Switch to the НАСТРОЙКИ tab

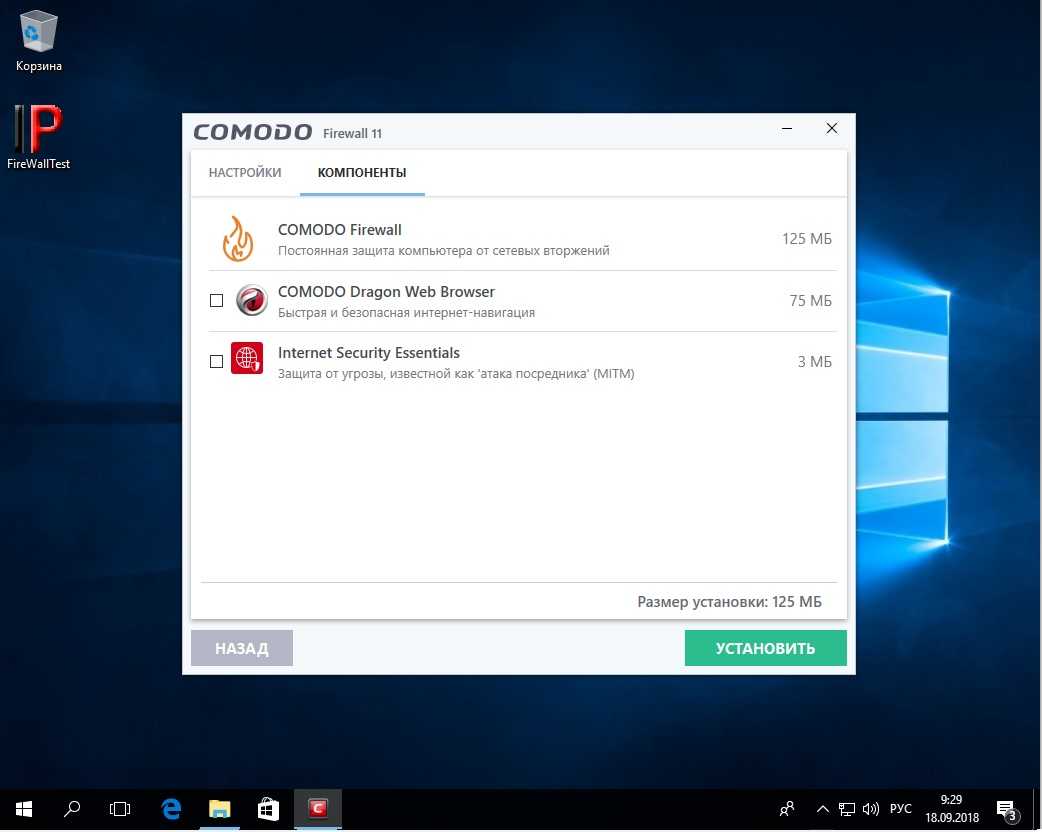pos(245,173)
